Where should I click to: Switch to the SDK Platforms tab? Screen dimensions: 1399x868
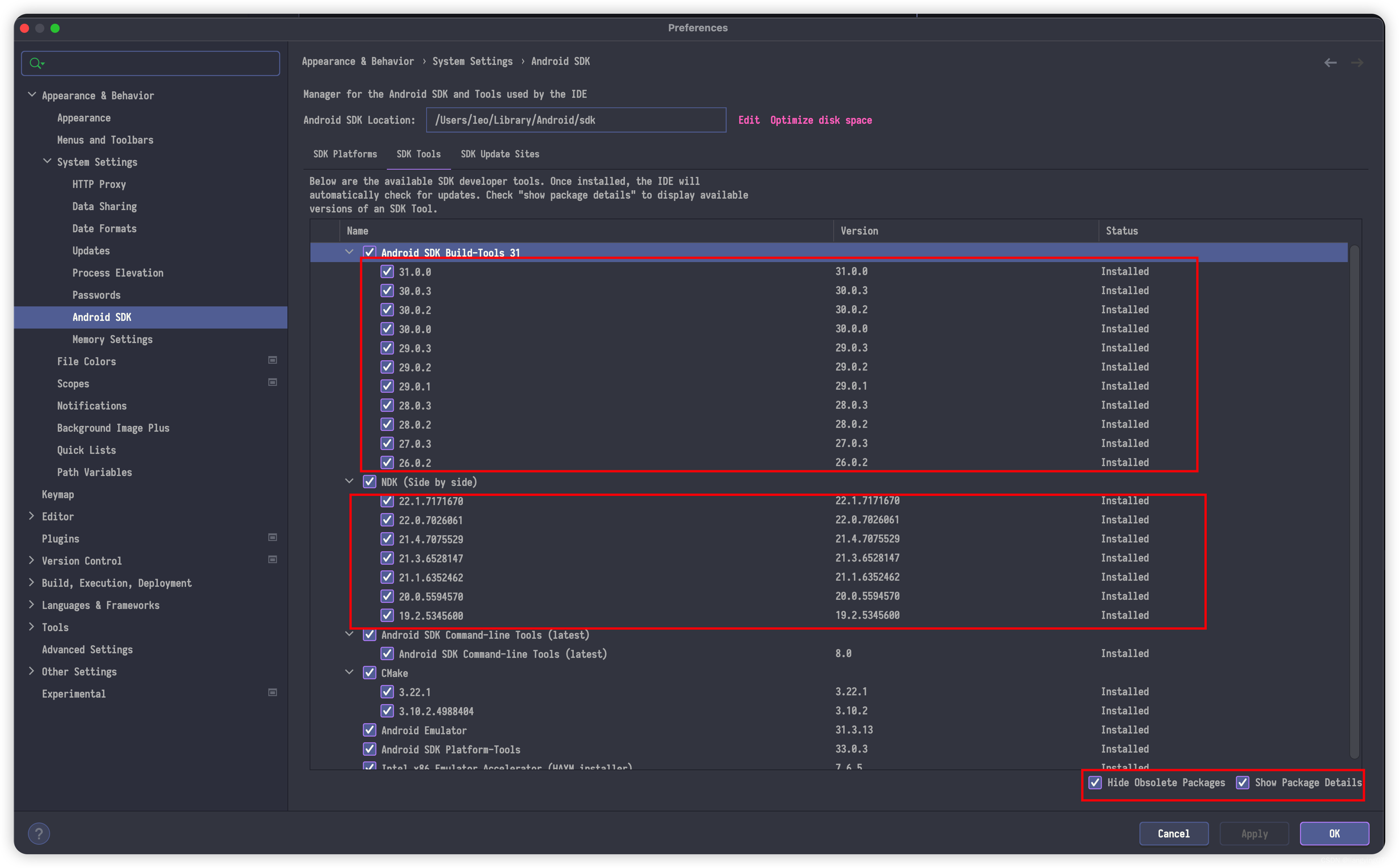(x=345, y=154)
